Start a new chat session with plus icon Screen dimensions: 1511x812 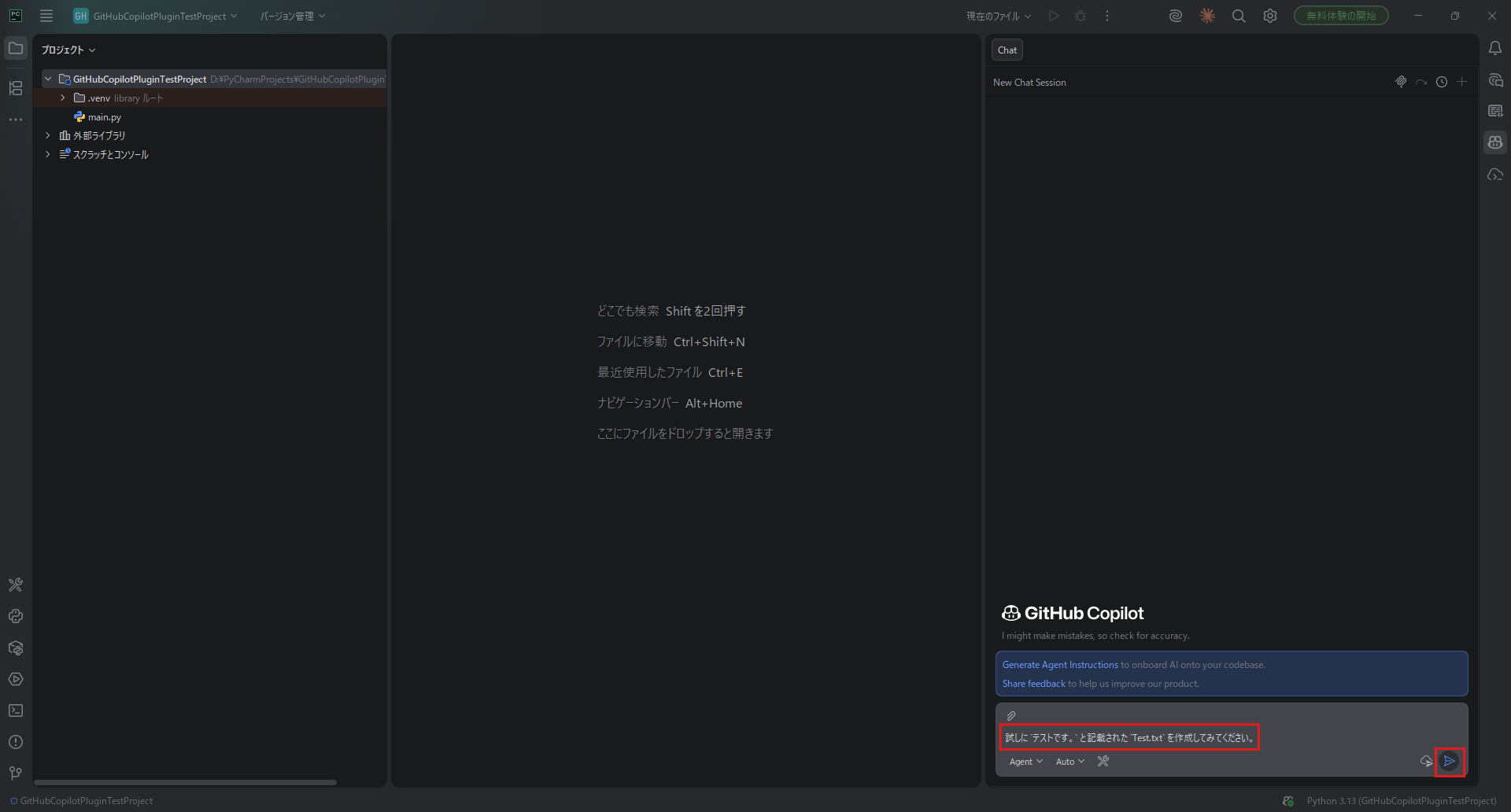click(1461, 82)
